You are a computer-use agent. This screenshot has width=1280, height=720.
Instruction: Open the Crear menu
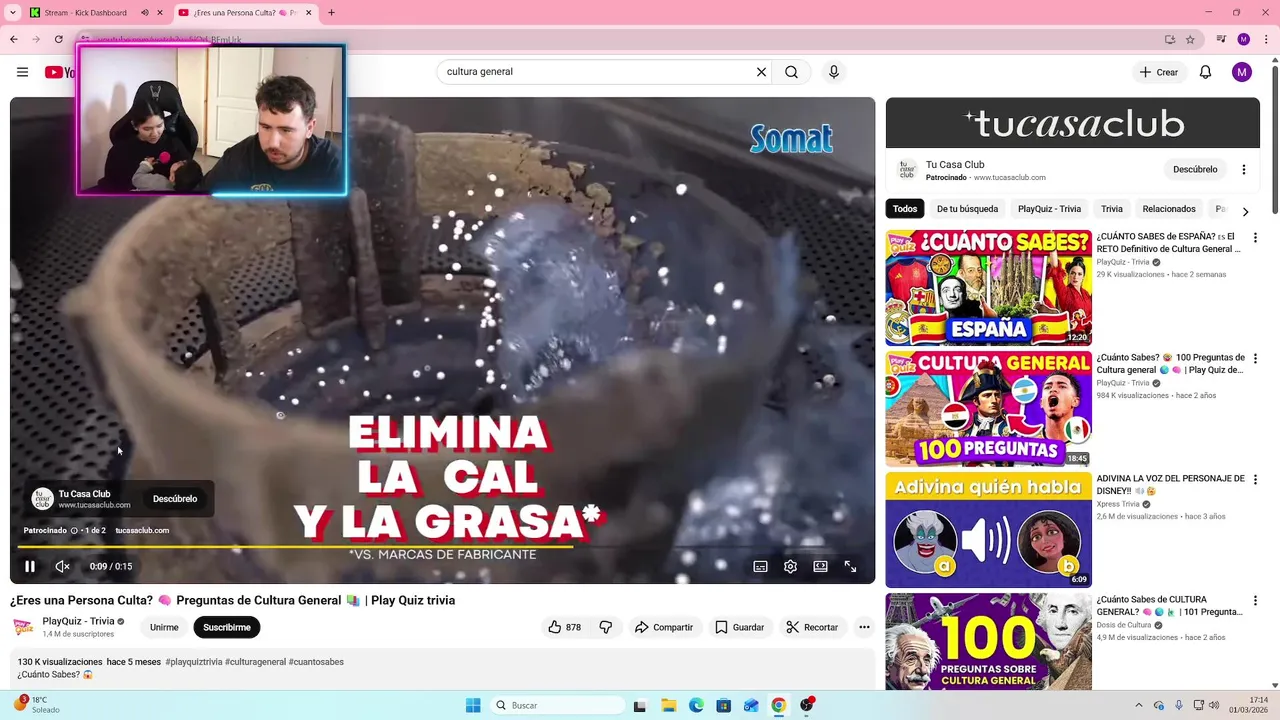coord(1159,72)
